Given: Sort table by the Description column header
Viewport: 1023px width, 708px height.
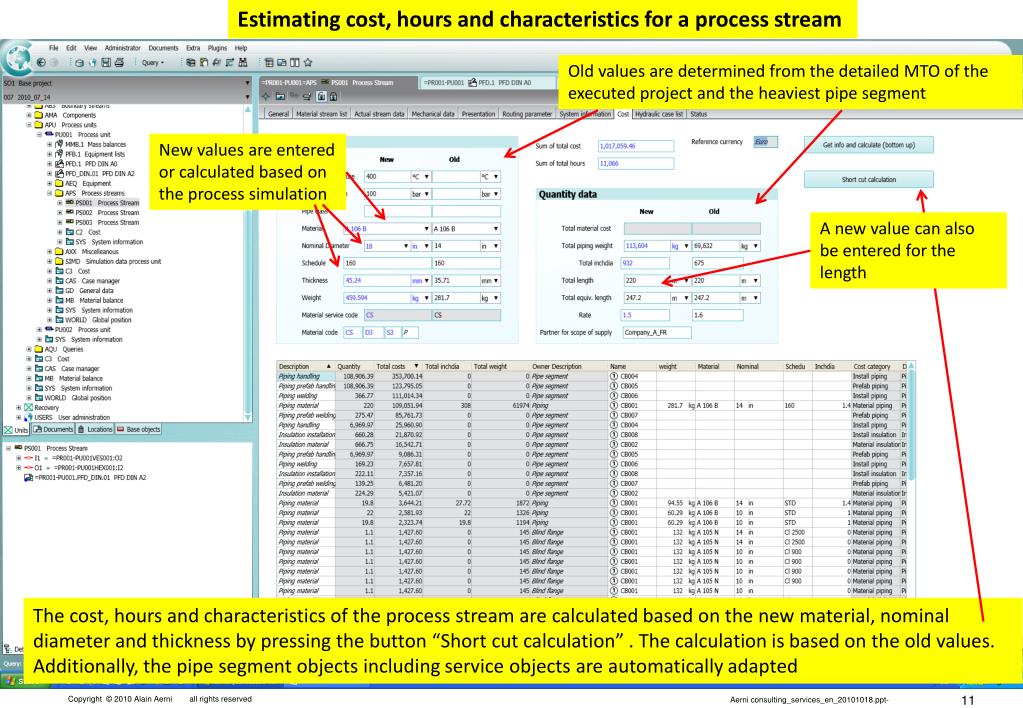Looking at the screenshot, I should pyautogui.click(x=305, y=367).
